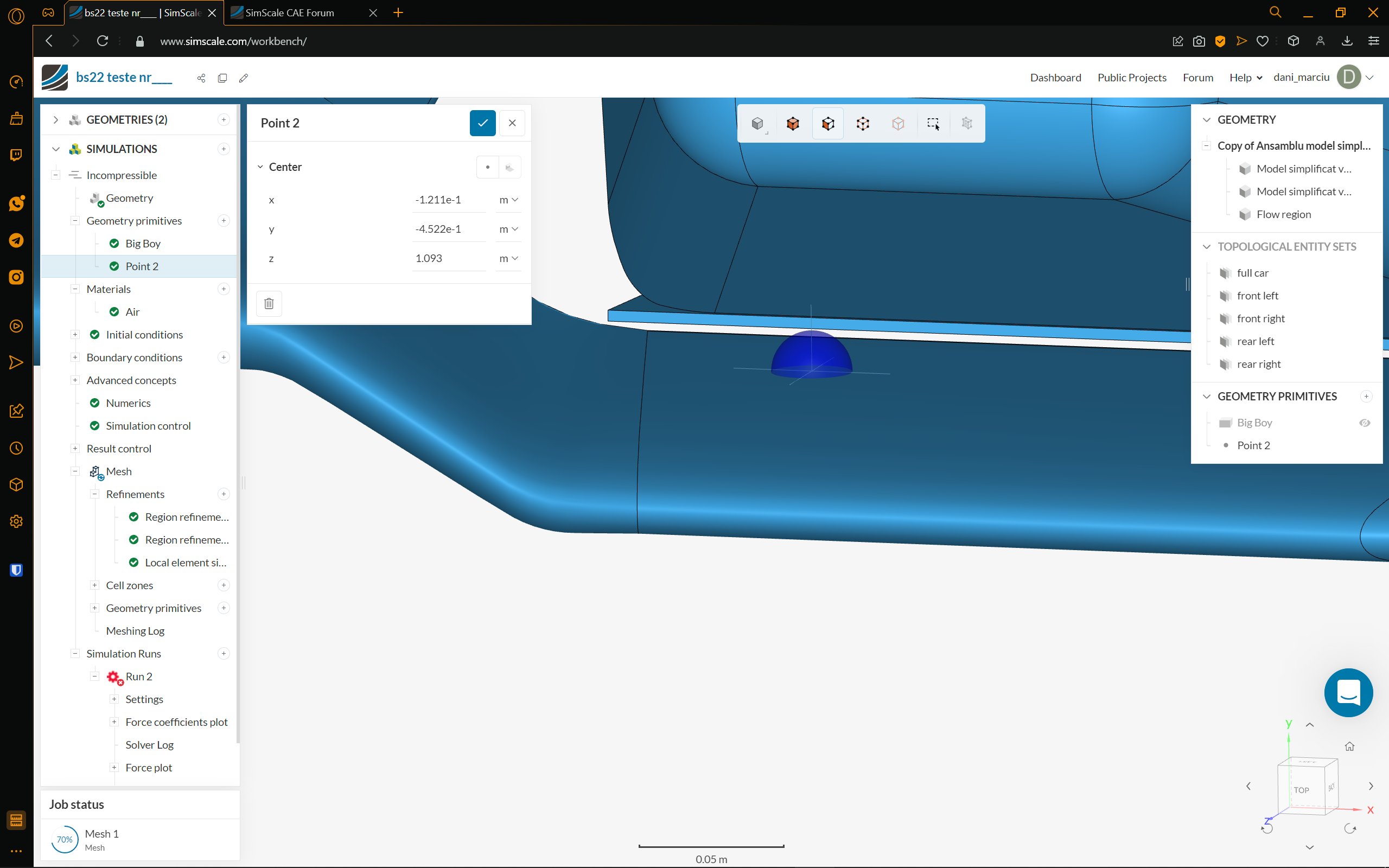Click the Mesh 1 progress circle showing 70%

click(64, 839)
